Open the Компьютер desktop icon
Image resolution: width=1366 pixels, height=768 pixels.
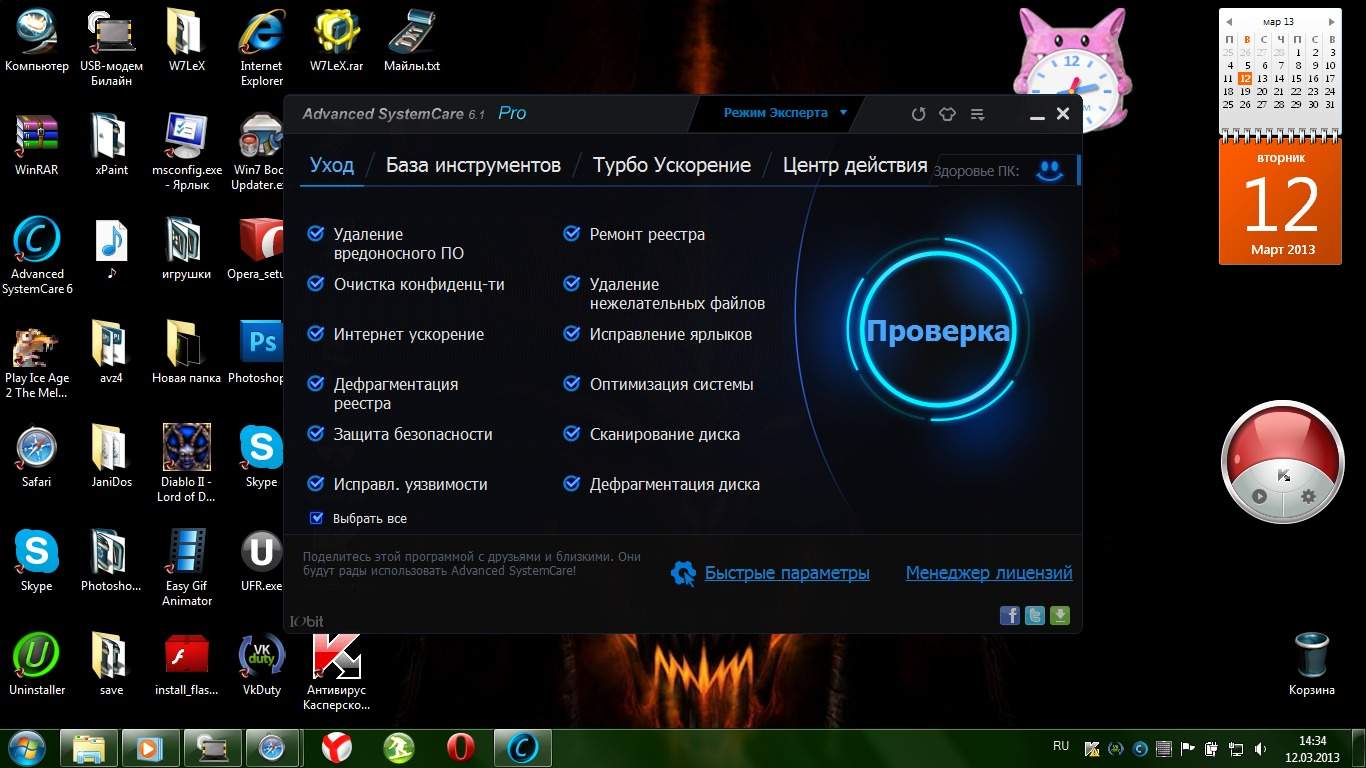[x=37, y=41]
